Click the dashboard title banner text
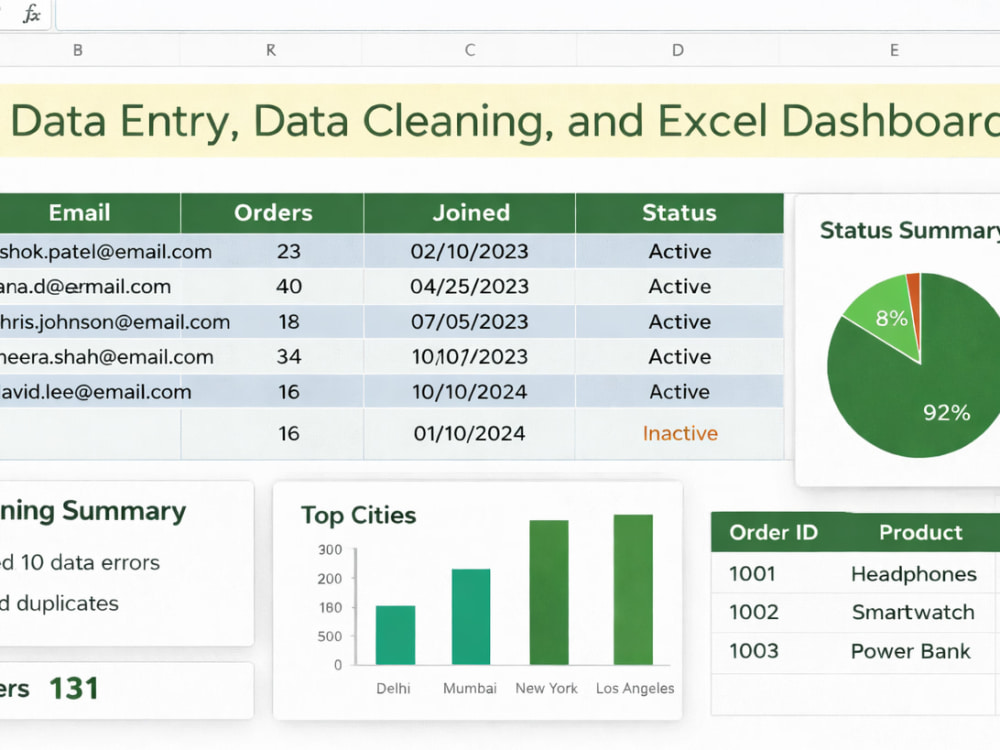 [504, 121]
